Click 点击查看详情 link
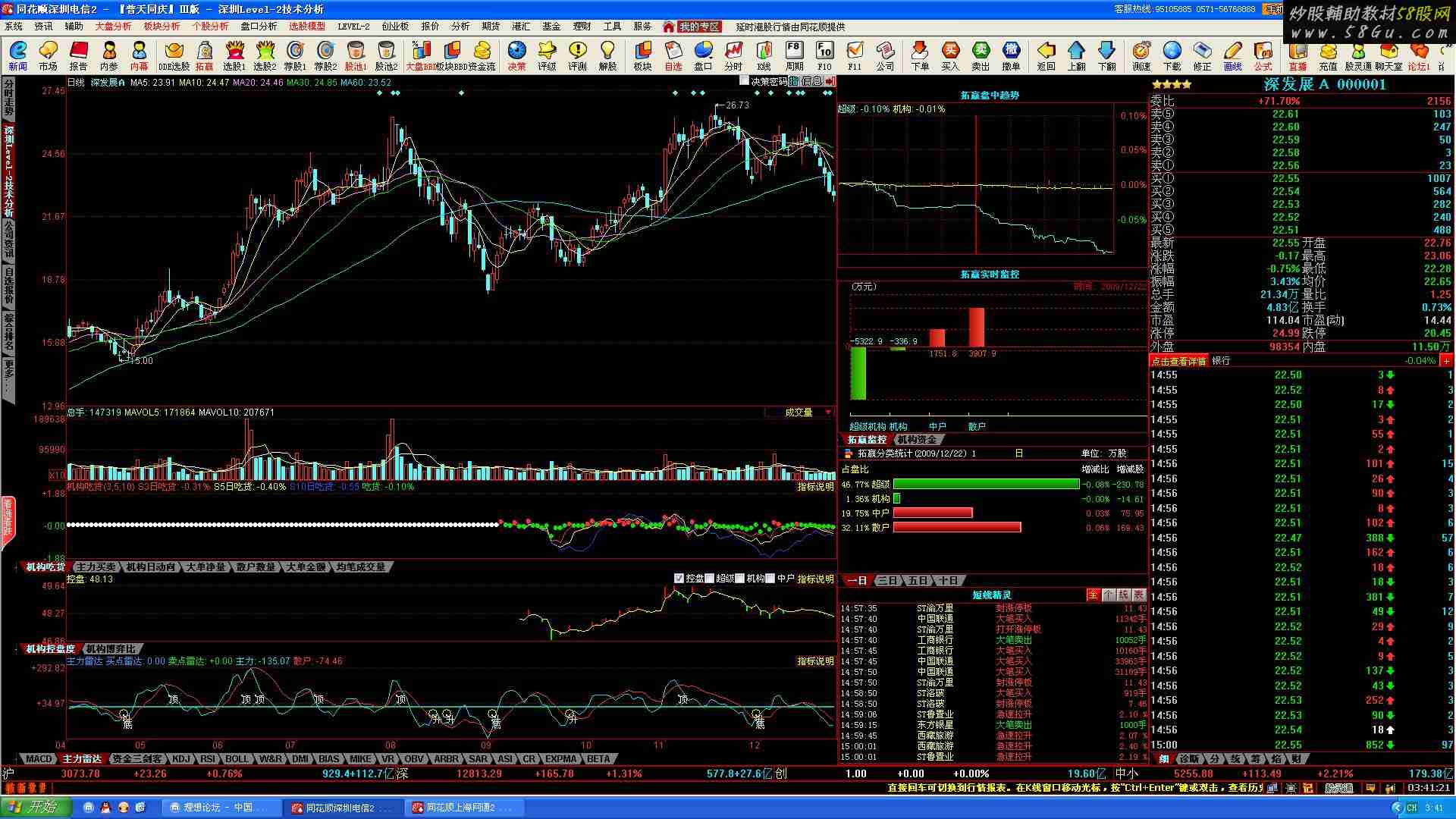Viewport: 1456px width, 819px height. pos(1178,361)
